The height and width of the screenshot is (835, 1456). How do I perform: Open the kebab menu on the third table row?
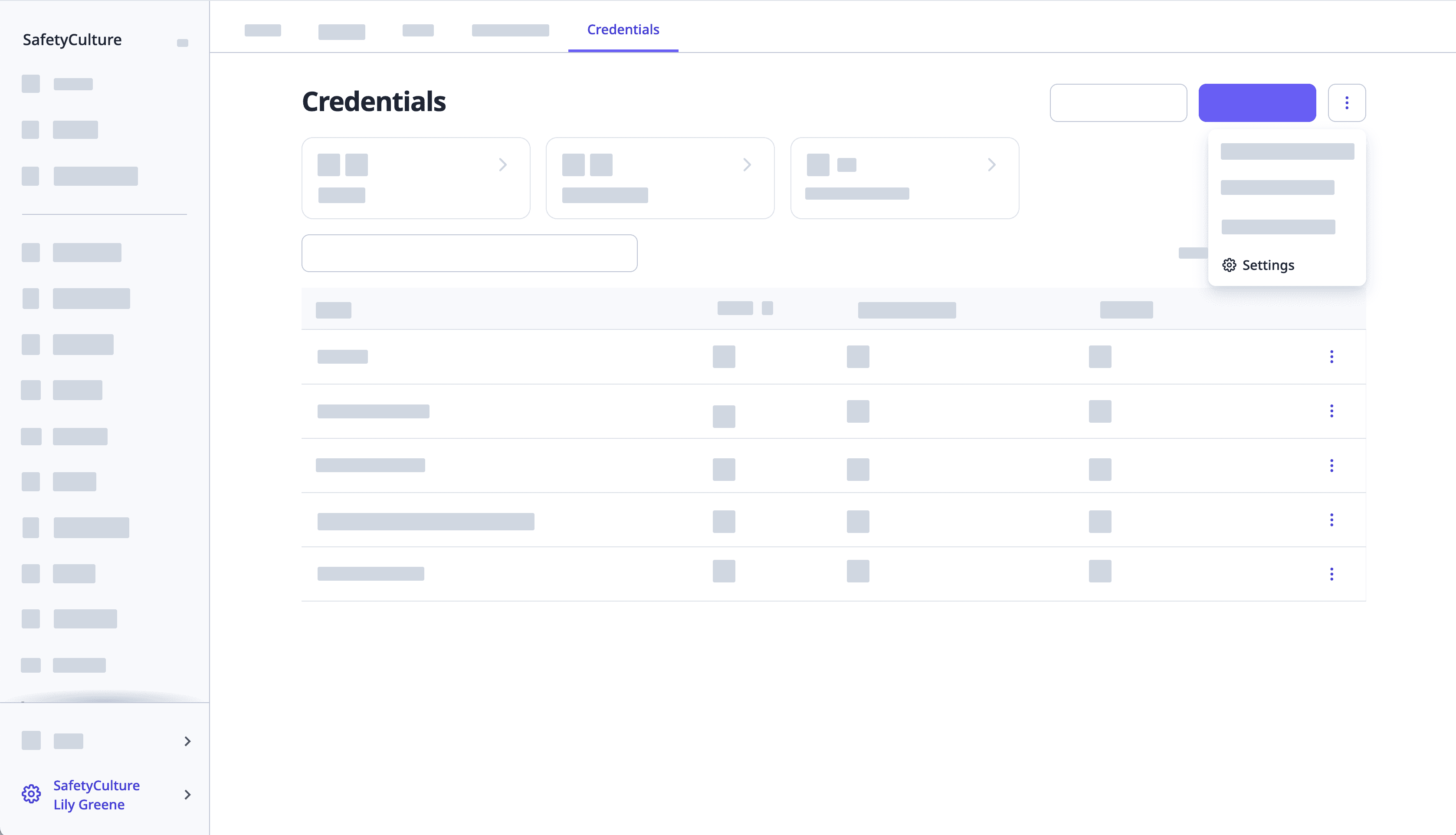[1331, 465]
